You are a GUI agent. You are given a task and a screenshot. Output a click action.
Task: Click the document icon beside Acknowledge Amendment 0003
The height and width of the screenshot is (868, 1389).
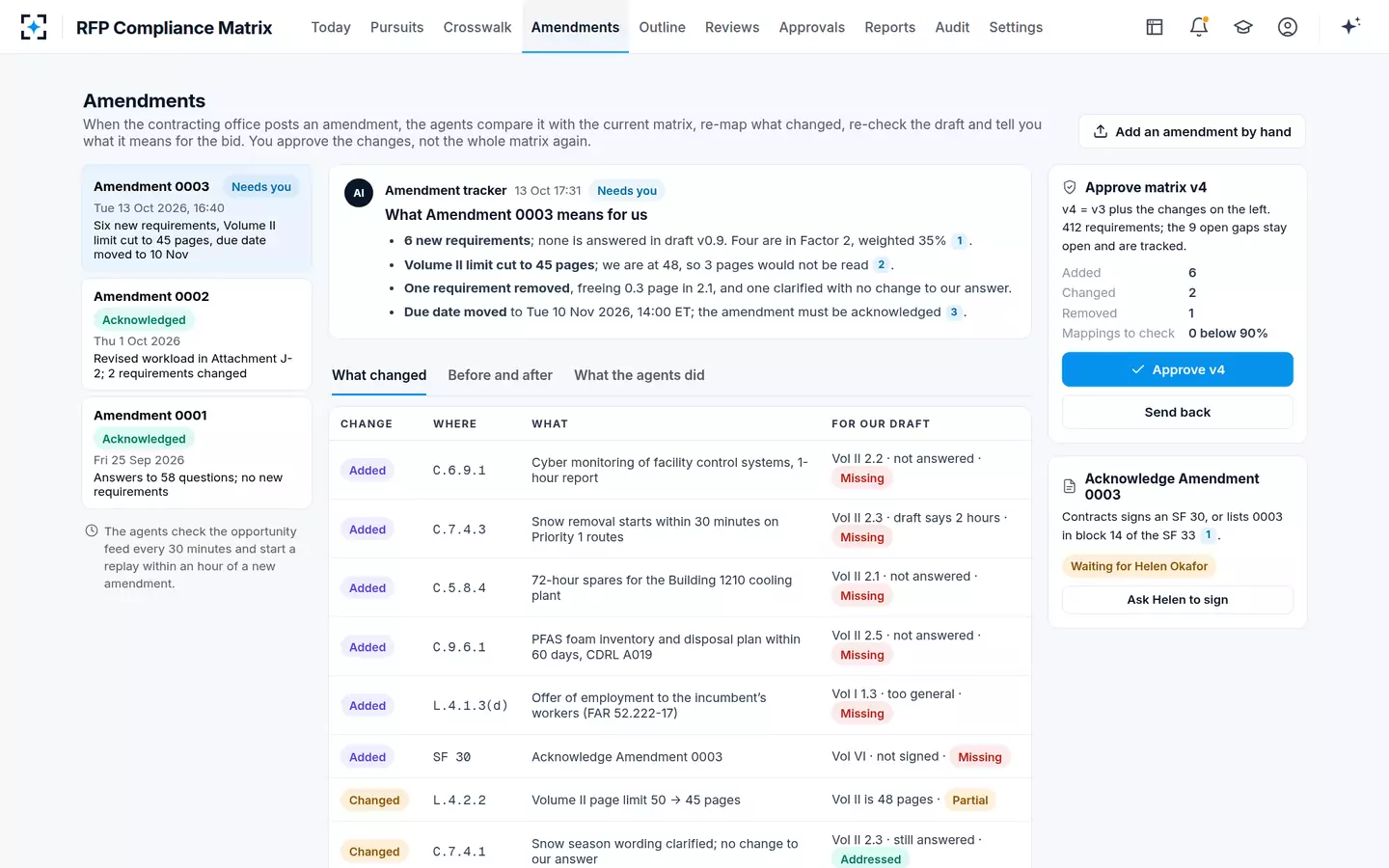coord(1070,486)
